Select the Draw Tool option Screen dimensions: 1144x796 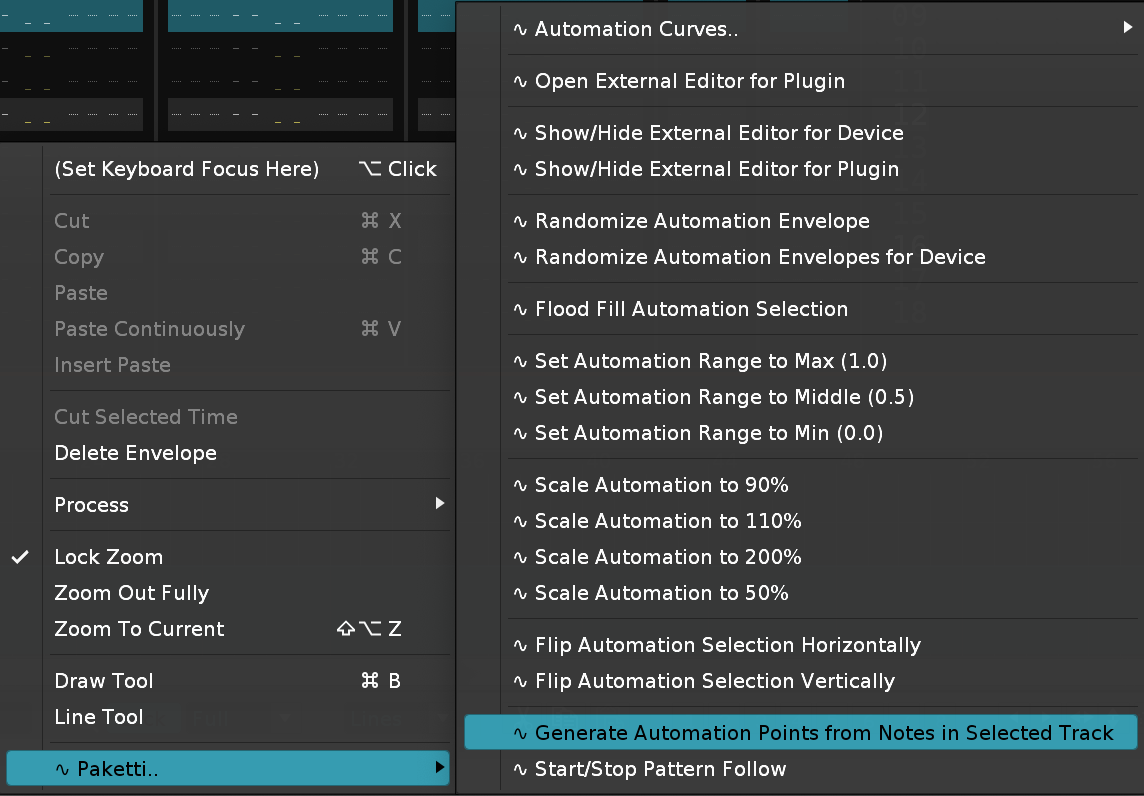[x=104, y=681]
